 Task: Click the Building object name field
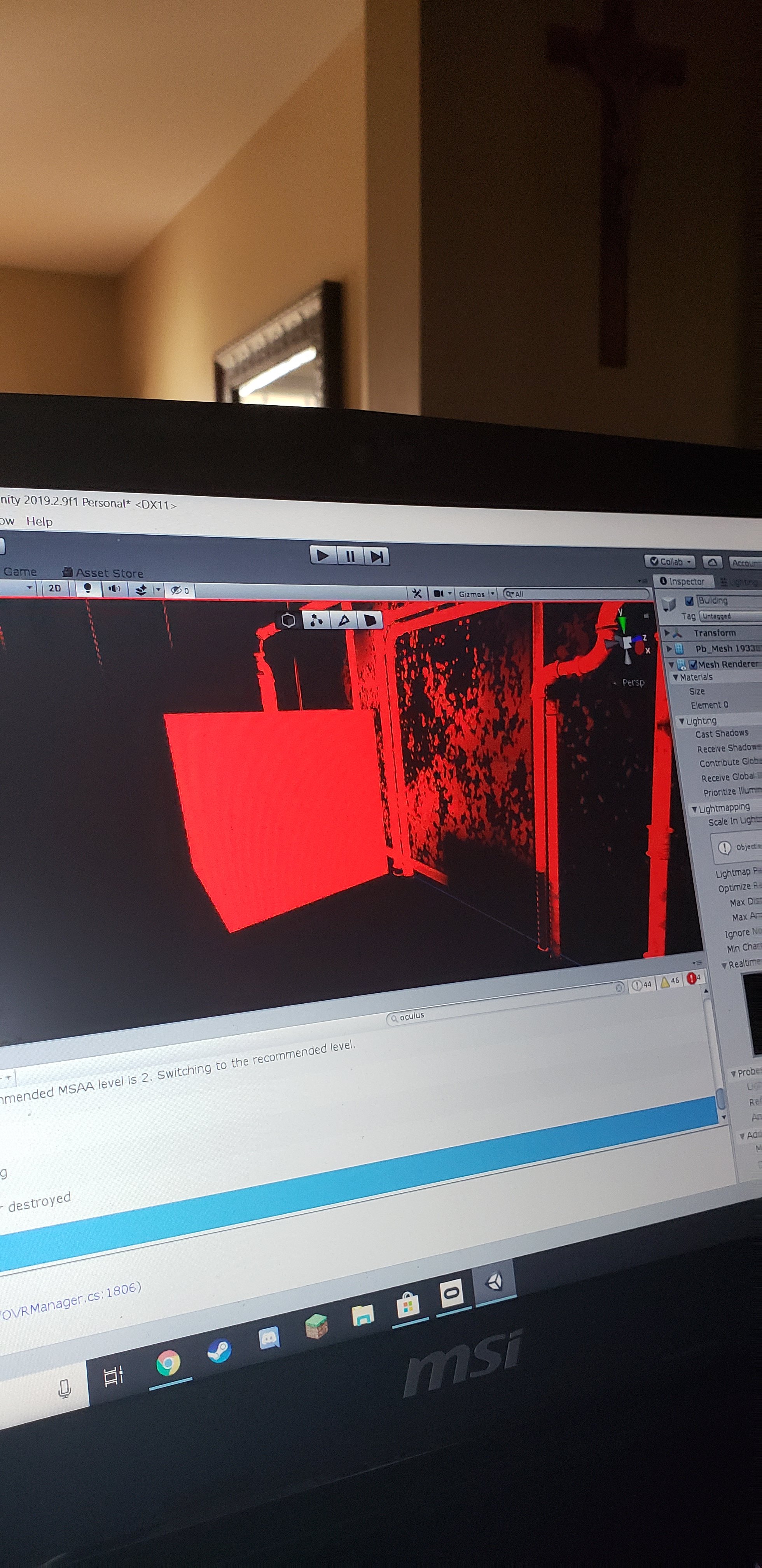729,601
